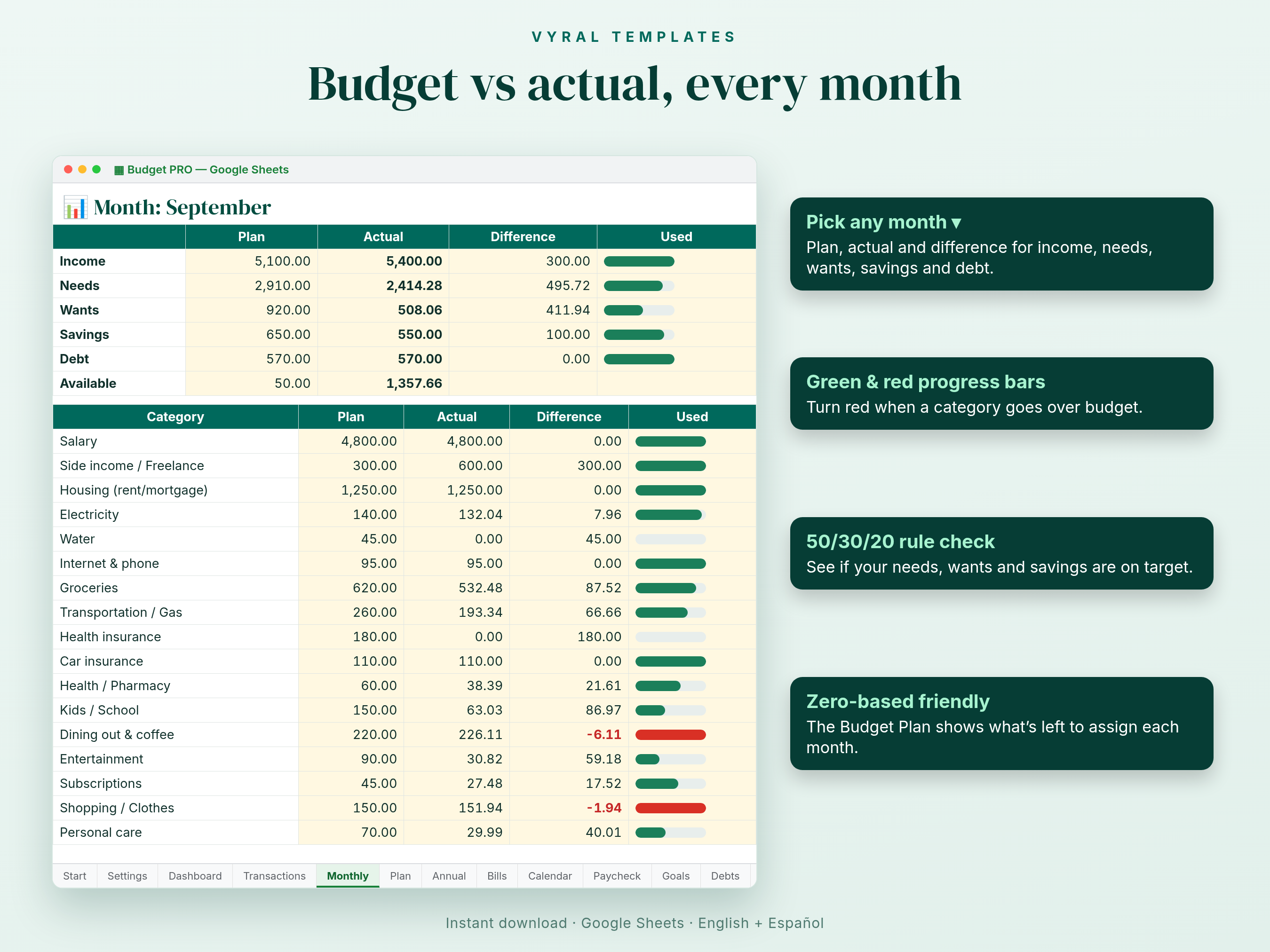The image size is (1270, 952).
Task: Click the empty Water progress bar
Action: [671, 539]
